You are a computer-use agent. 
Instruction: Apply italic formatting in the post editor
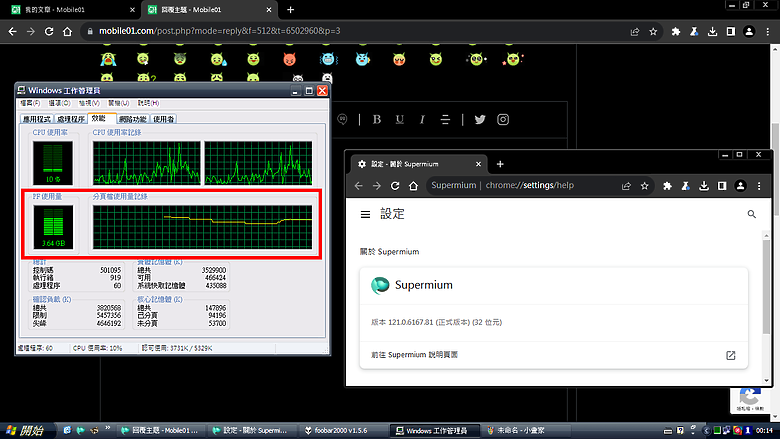click(422, 119)
